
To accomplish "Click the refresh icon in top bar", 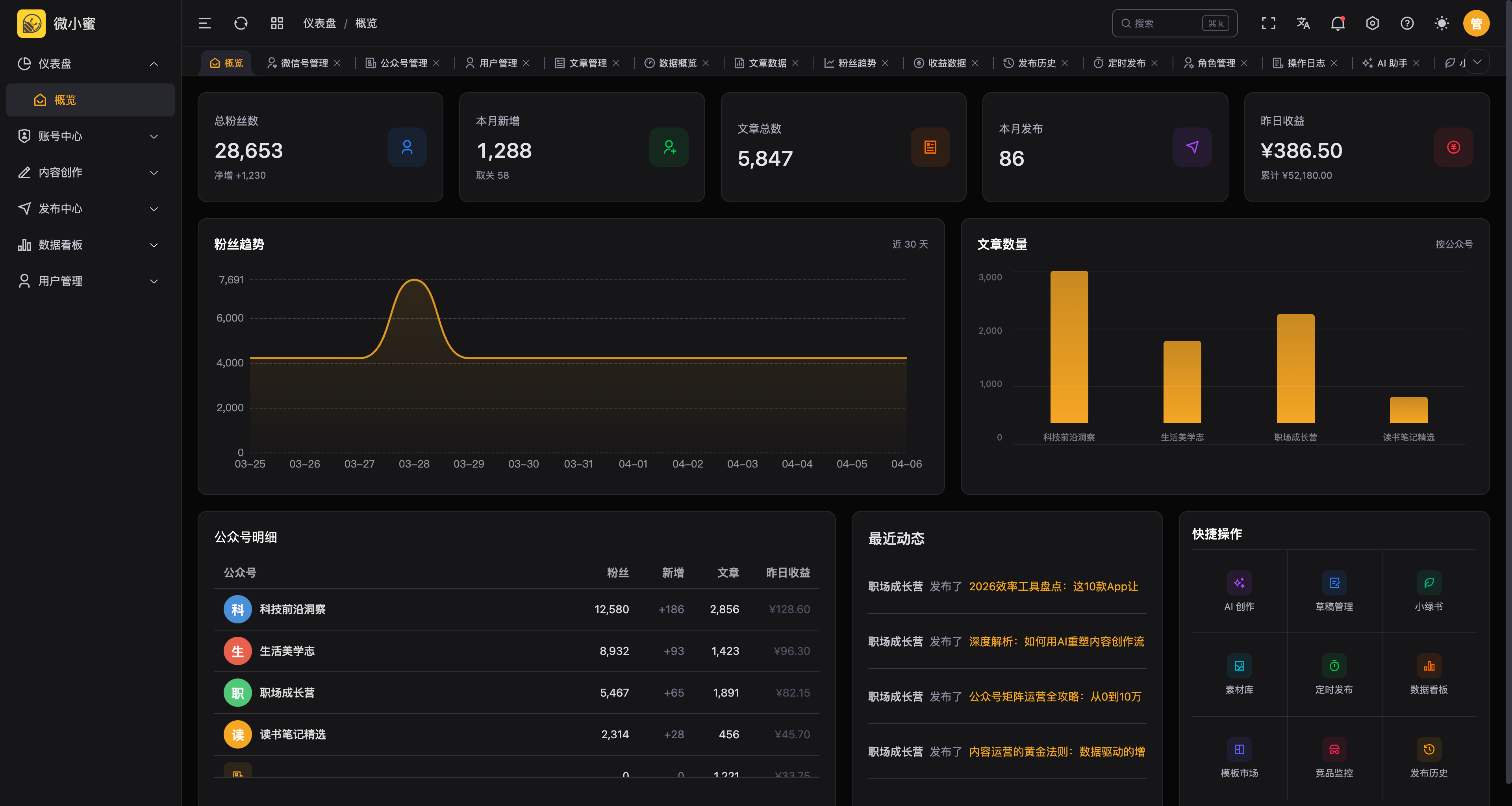I will pyautogui.click(x=241, y=24).
